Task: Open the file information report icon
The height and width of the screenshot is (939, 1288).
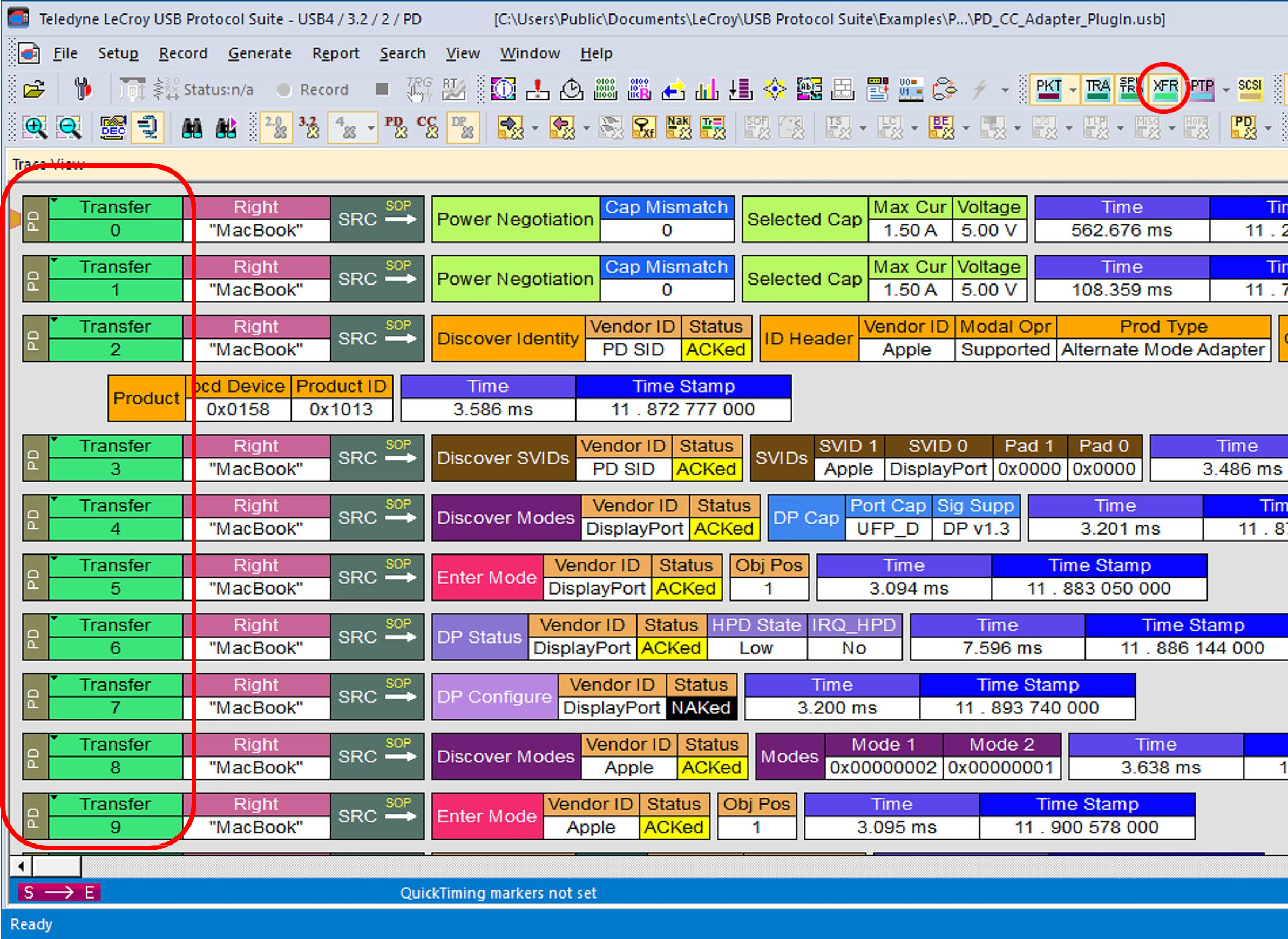Action: (x=504, y=89)
